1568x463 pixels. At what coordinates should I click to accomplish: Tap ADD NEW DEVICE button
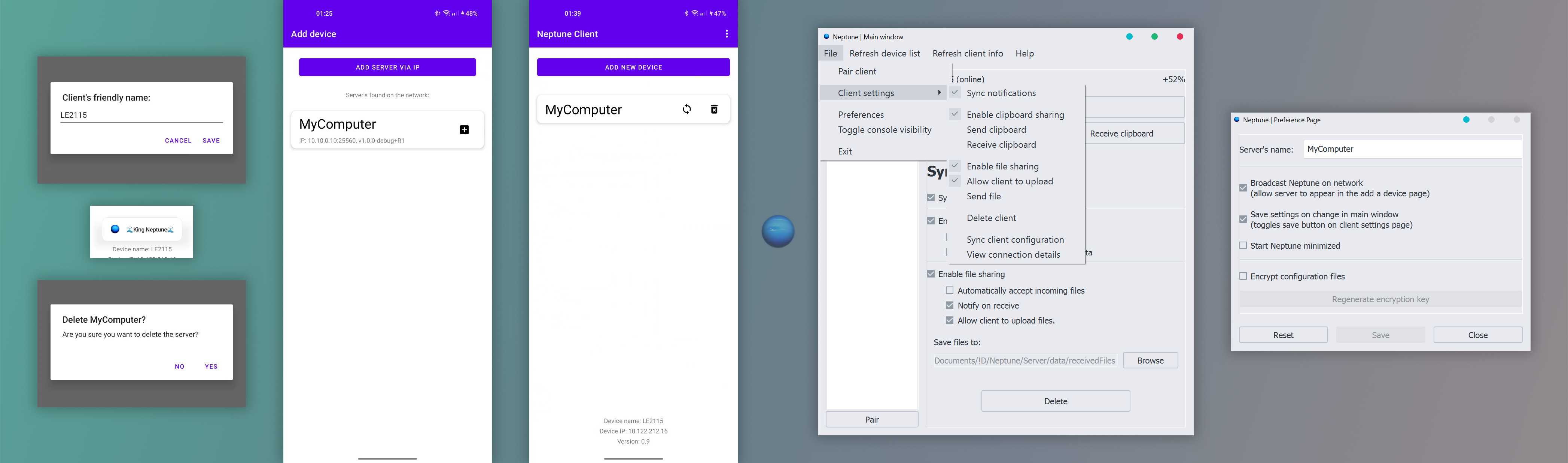tap(633, 67)
